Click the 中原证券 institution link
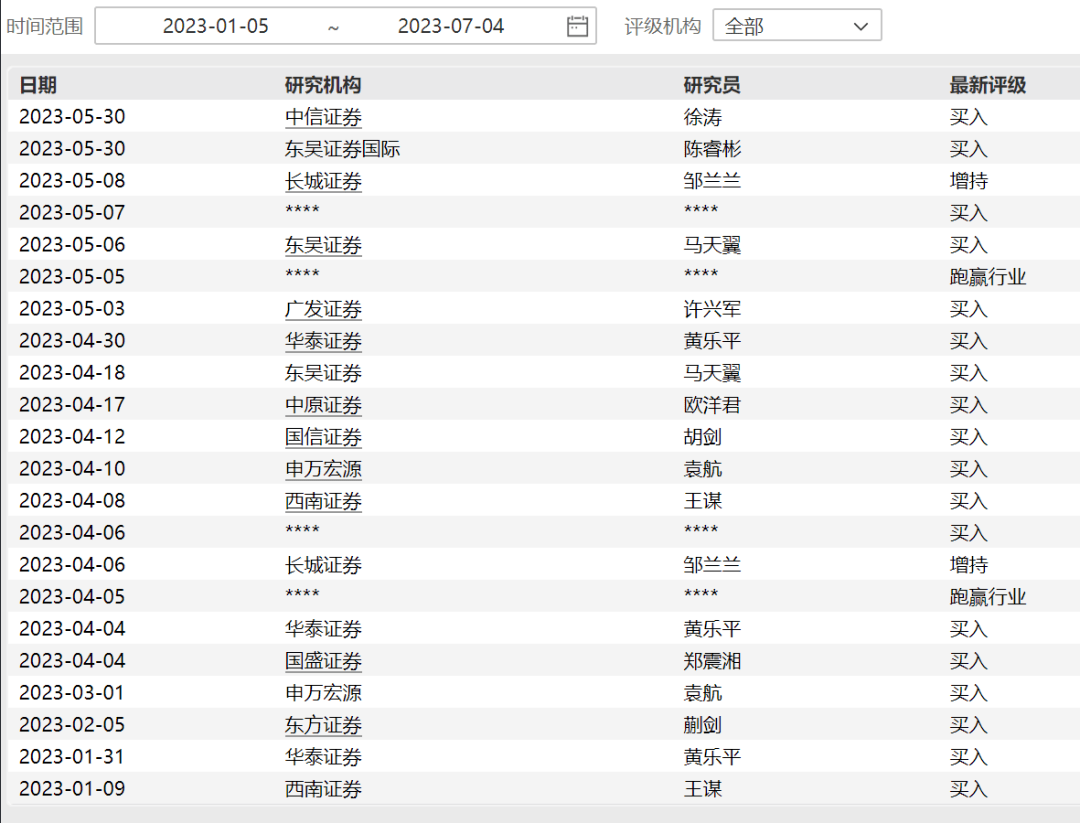 pos(323,405)
